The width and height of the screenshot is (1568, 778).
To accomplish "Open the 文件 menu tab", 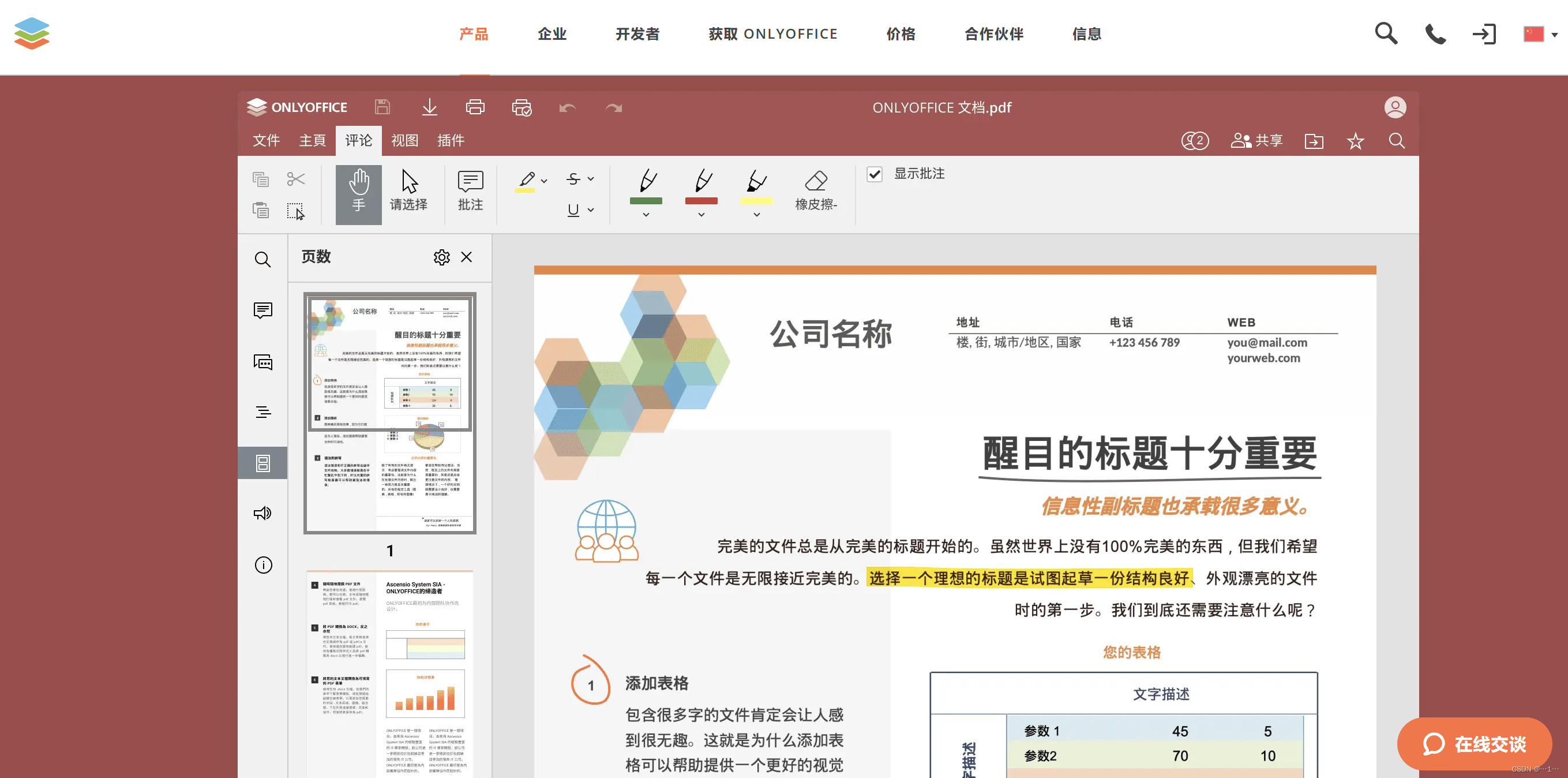I will [x=266, y=141].
